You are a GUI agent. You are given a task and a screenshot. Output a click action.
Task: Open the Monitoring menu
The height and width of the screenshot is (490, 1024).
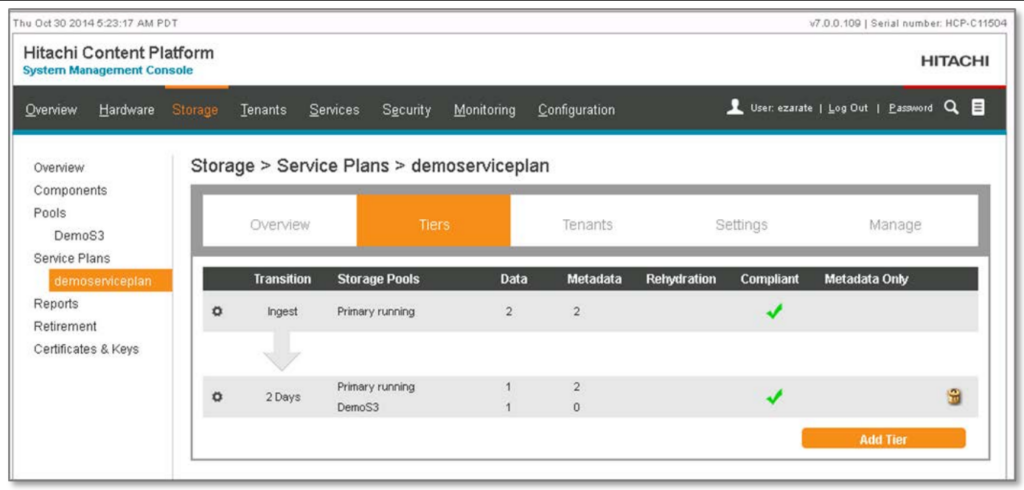pos(485,110)
